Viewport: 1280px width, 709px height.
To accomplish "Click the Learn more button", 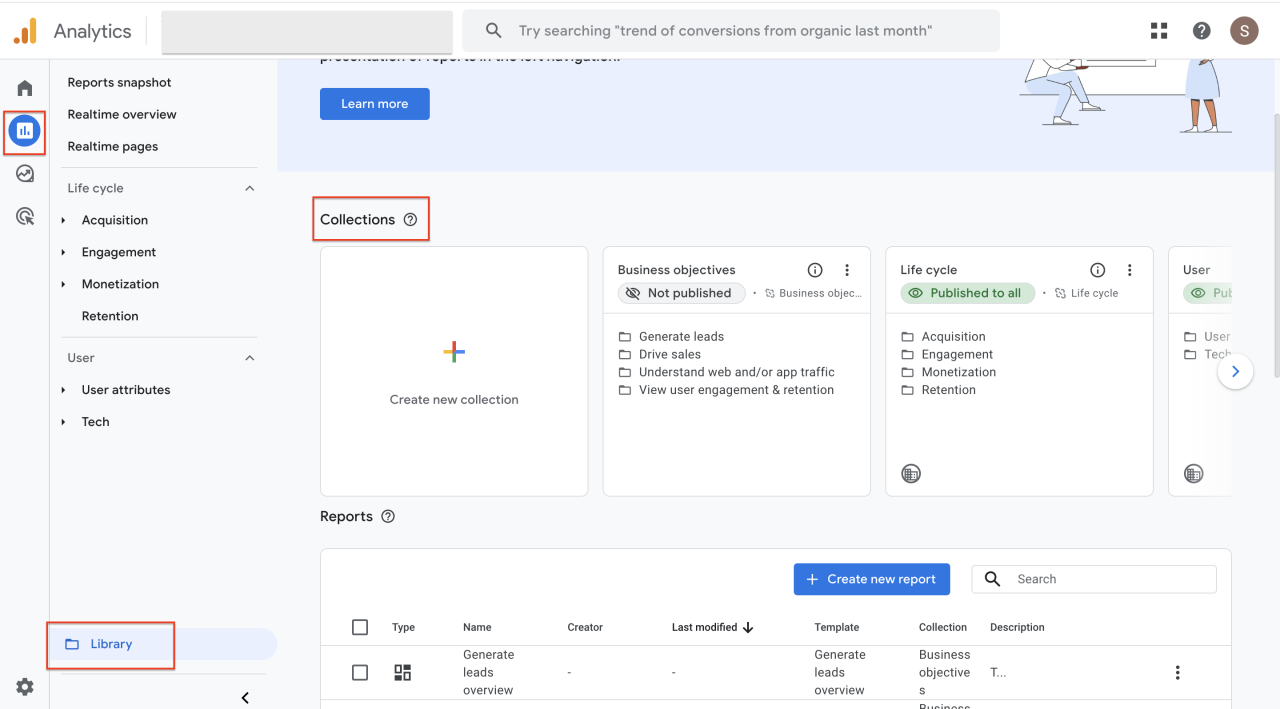I will pyautogui.click(x=374, y=104).
